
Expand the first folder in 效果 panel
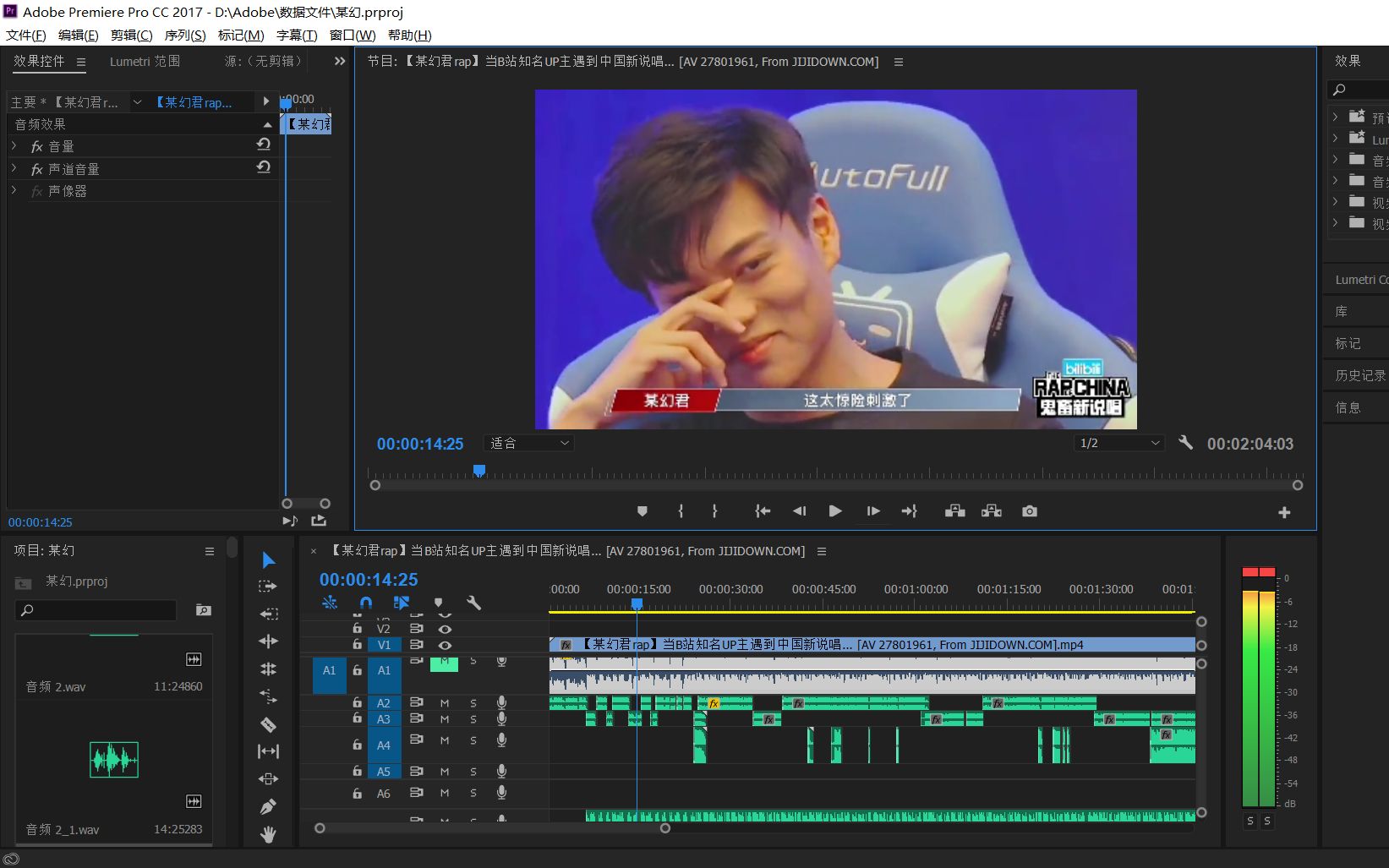[x=1335, y=117]
